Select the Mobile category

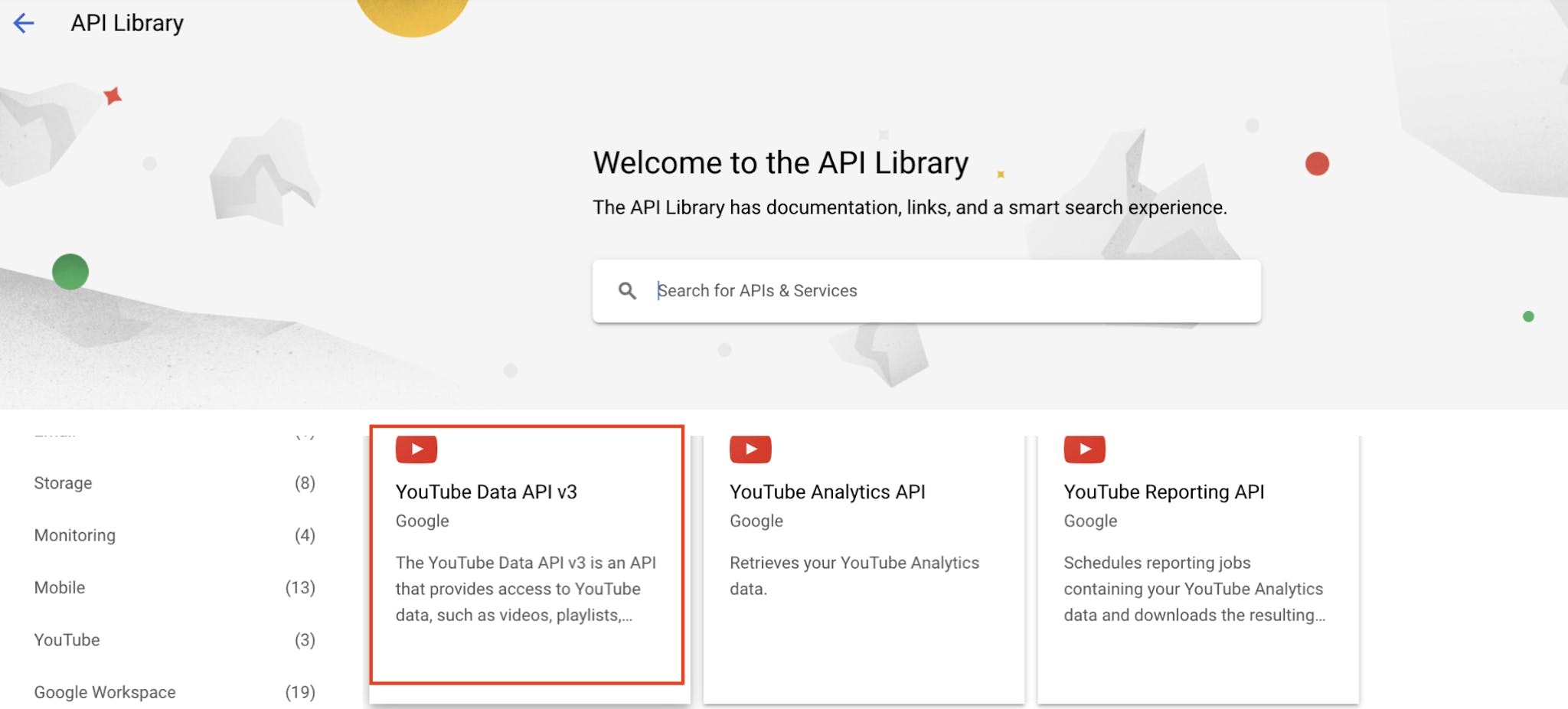(x=58, y=587)
